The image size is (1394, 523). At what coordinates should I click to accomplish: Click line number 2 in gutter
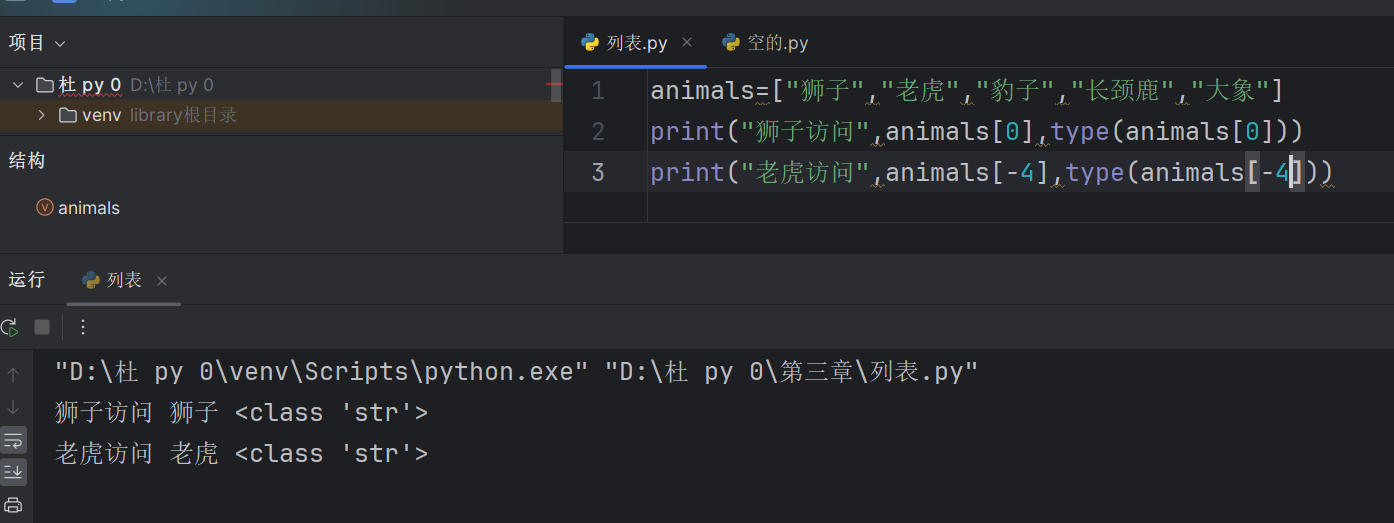pos(598,131)
